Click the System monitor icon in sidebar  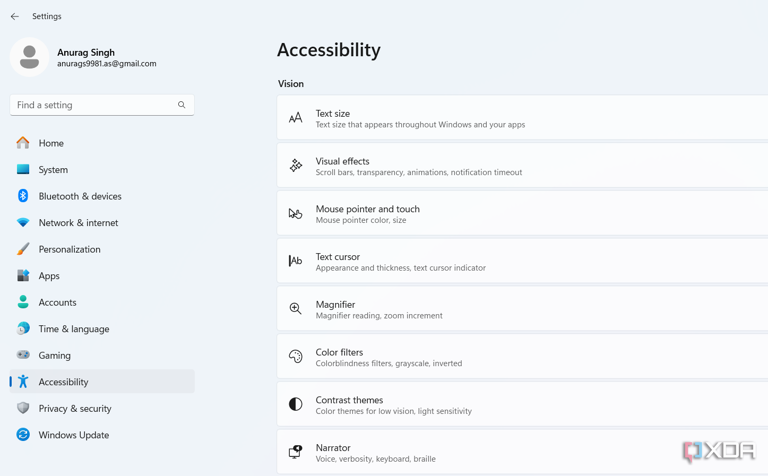(23, 169)
